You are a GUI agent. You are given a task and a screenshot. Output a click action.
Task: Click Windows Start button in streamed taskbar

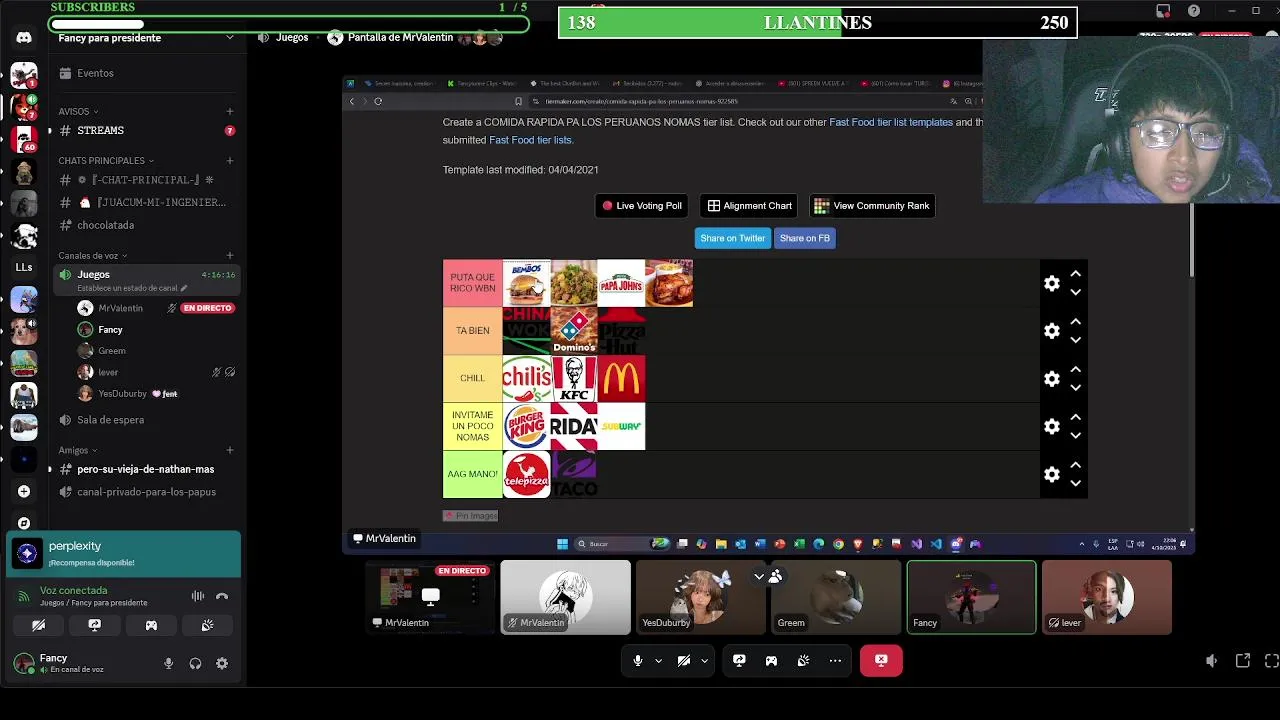point(562,544)
